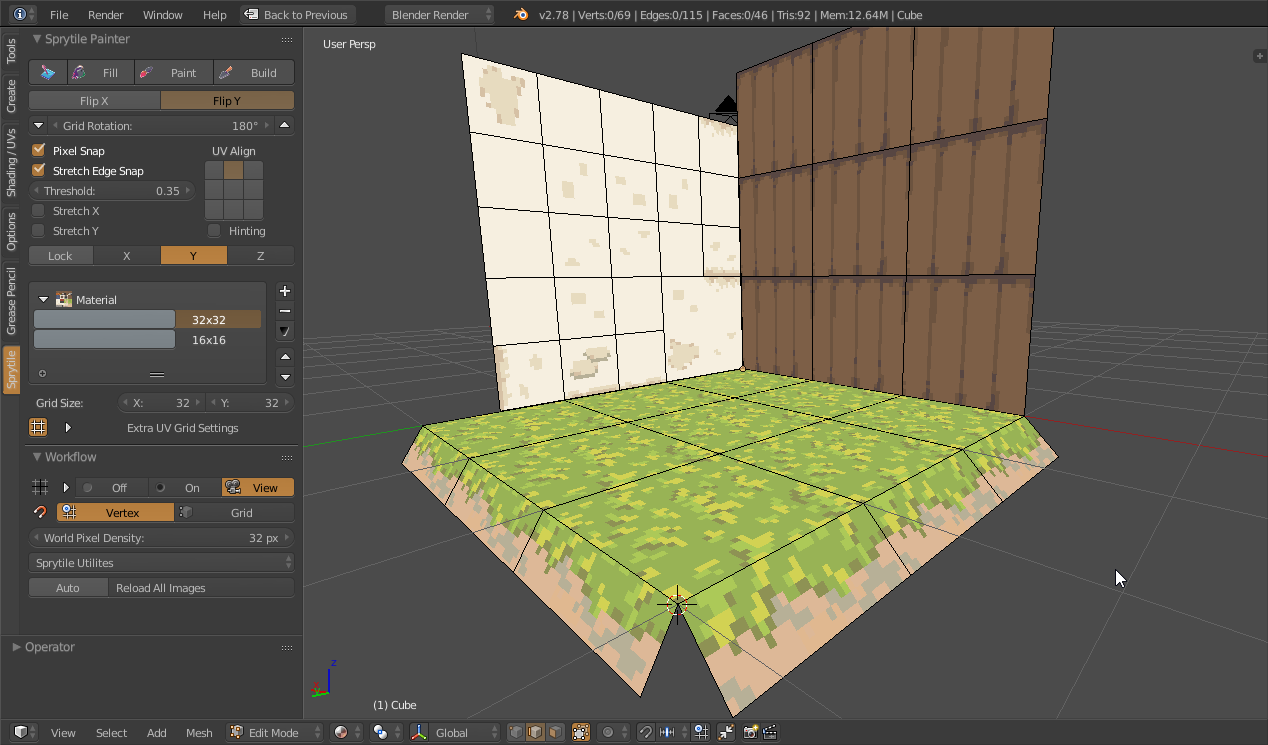Screen dimensions: 1268x745
Task: Open the Blender Render engine dropdown
Action: pyautogui.click(x=440, y=15)
